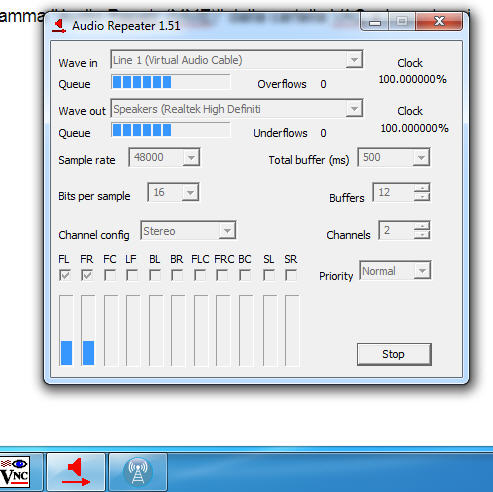Click the Channel config label
Image resolution: width=493 pixels, height=492 pixels.
point(94,235)
